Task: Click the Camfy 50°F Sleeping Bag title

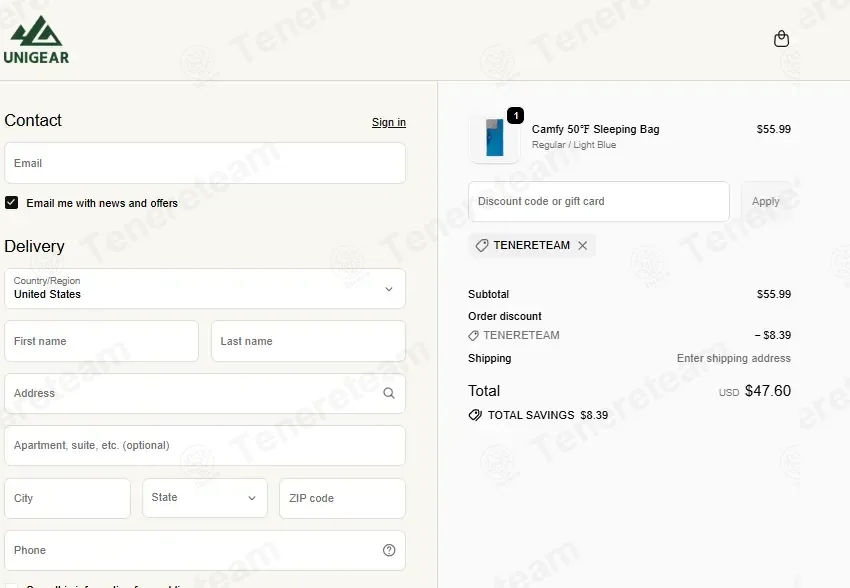Action: pos(595,129)
